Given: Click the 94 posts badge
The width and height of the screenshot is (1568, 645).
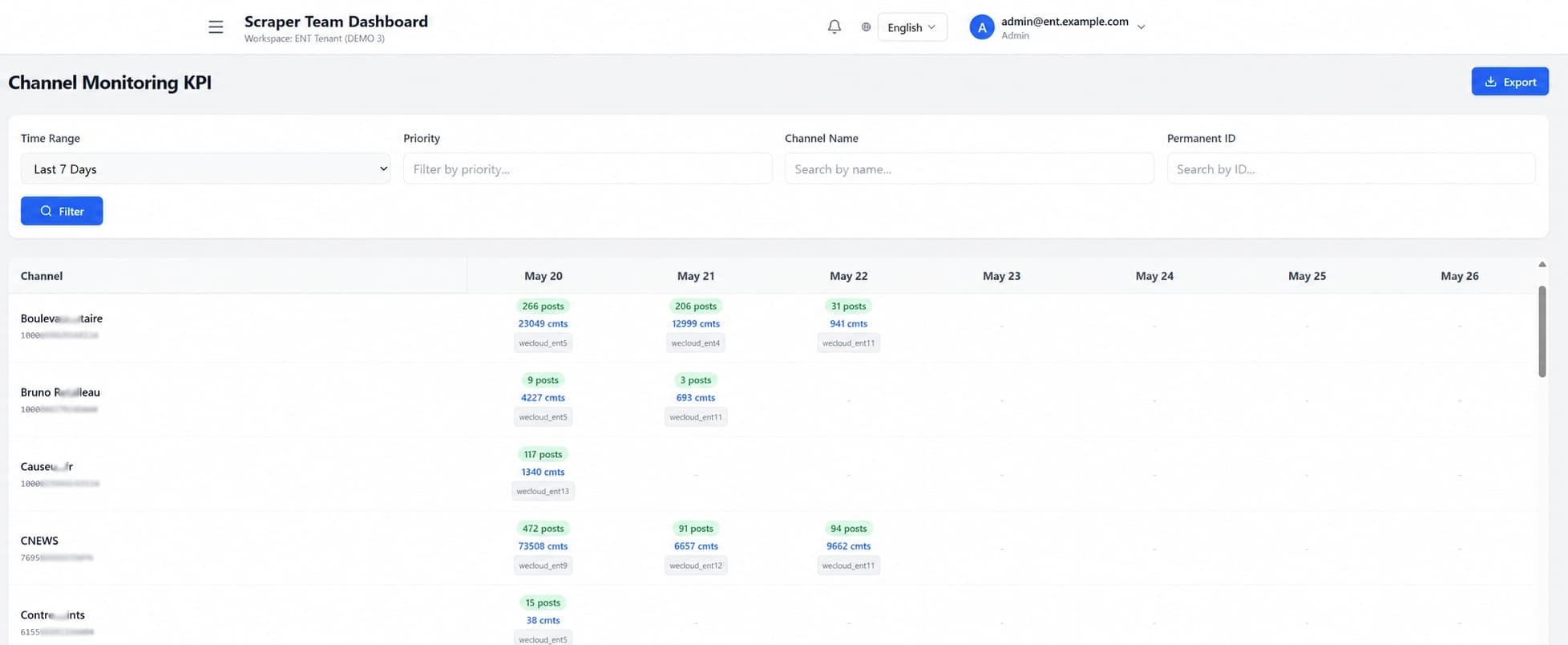Looking at the screenshot, I should (x=848, y=528).
